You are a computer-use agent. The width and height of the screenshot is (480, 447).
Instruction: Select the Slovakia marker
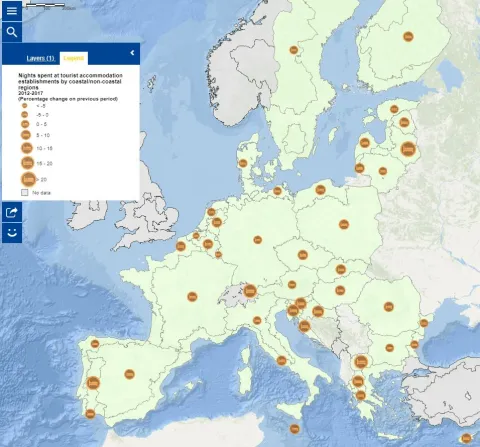point(341,269)
